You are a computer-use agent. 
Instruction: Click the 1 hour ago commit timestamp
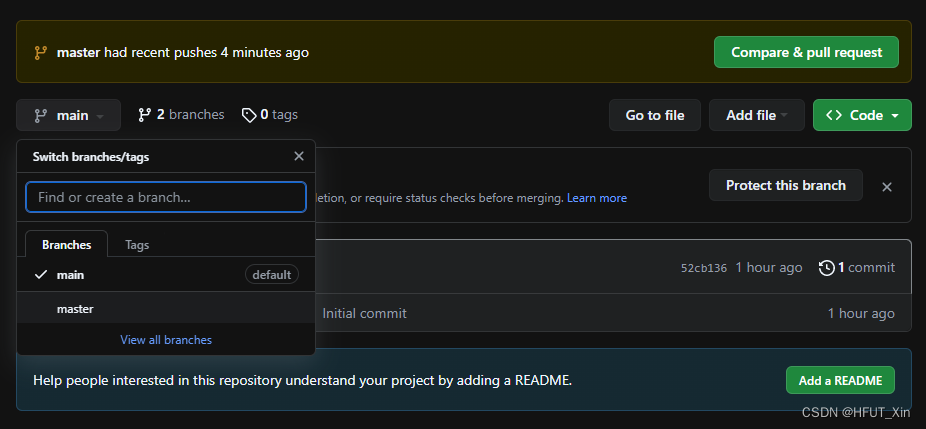(x=769, y=268)
